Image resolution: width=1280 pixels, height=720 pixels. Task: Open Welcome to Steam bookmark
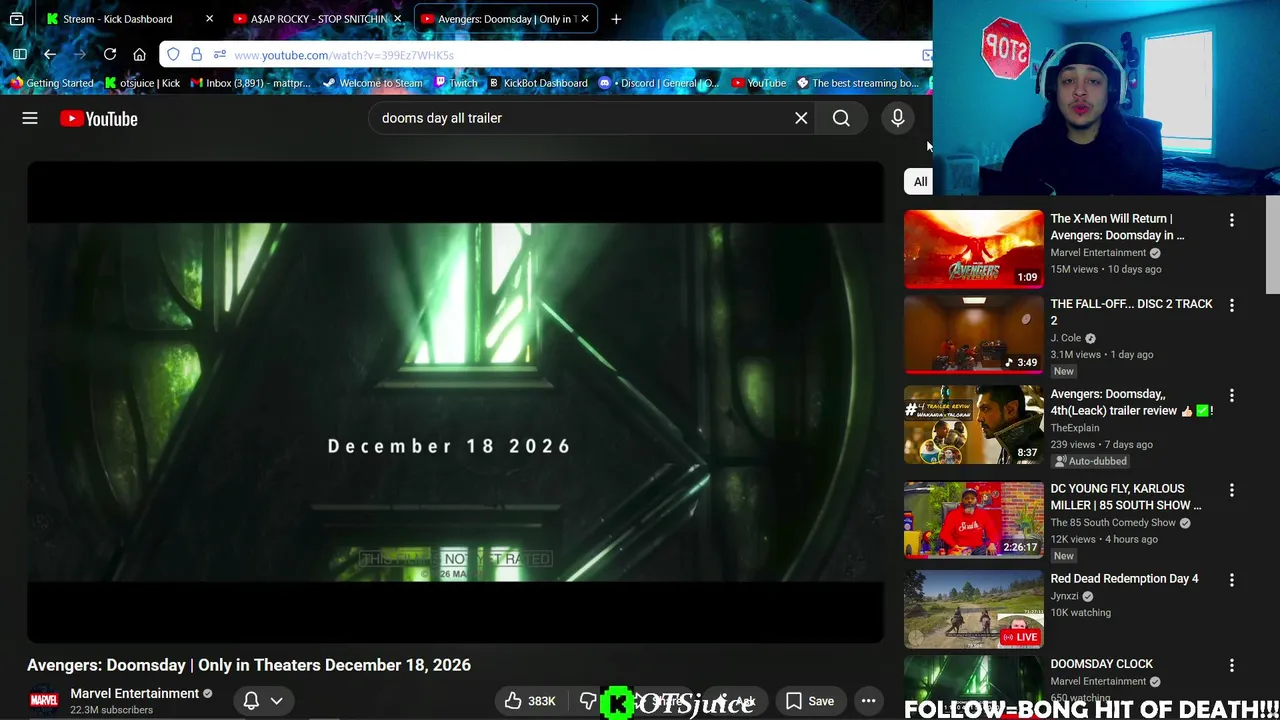372,83
